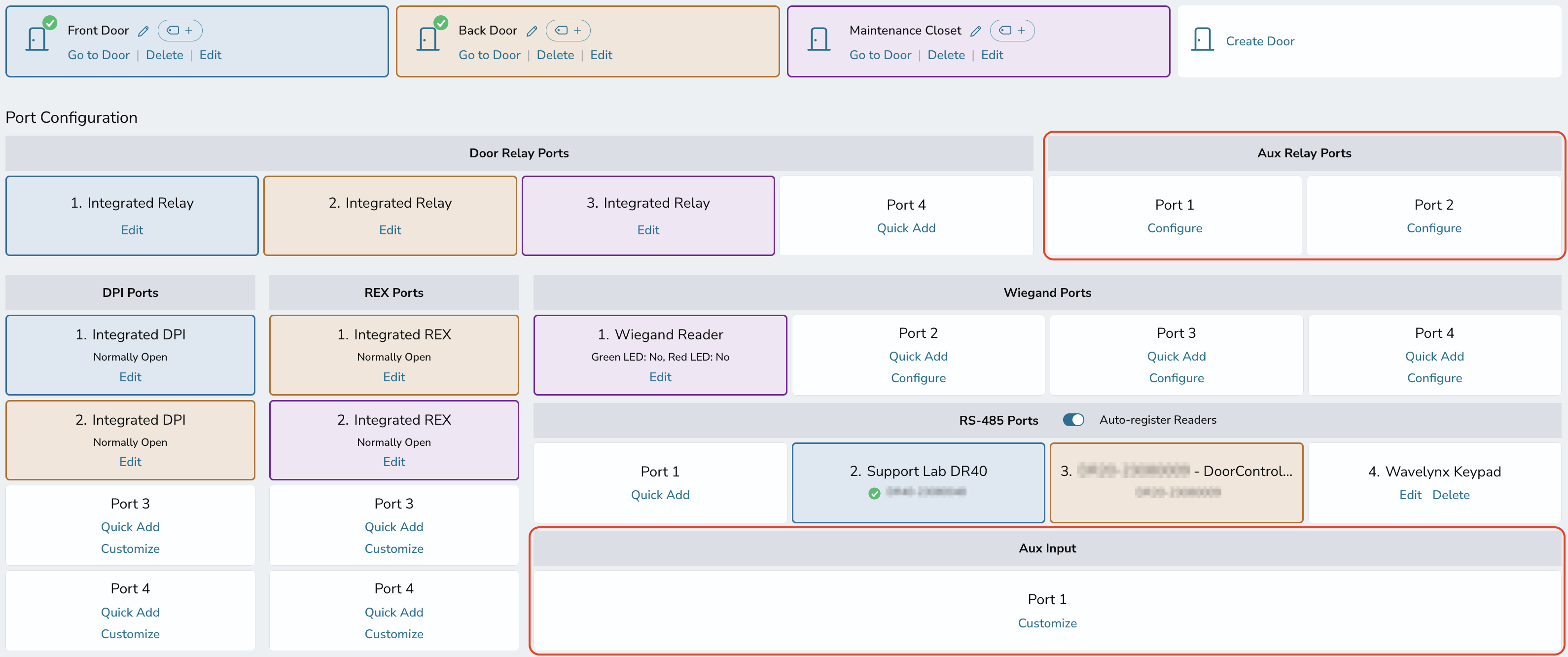Click the RS-485 Ports label
1568x657 pixels.
998,420
